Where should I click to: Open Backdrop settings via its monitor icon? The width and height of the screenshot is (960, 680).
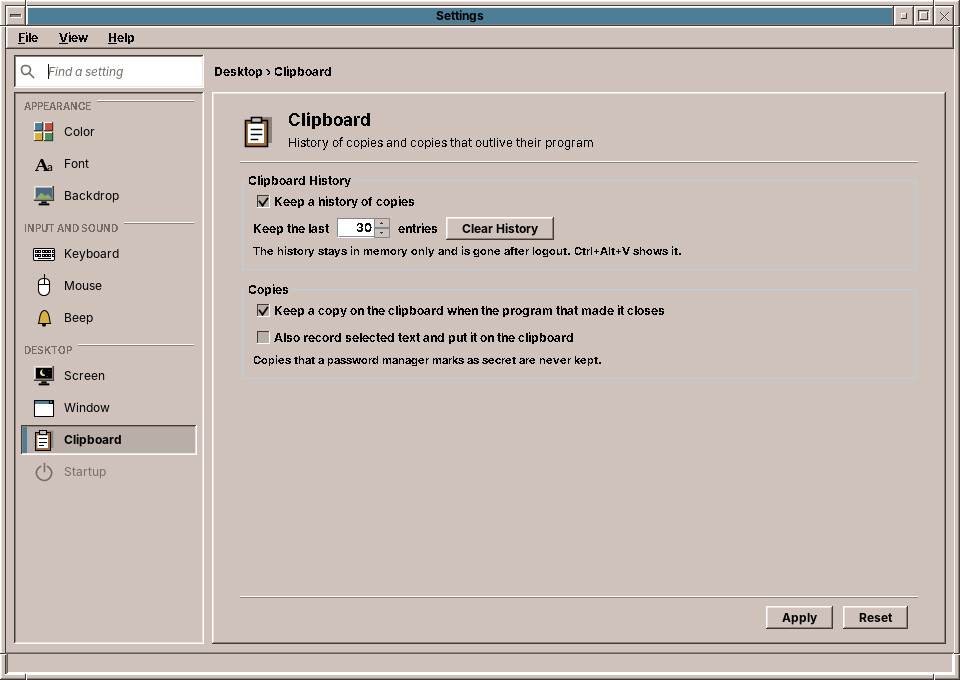click(43, 196)
